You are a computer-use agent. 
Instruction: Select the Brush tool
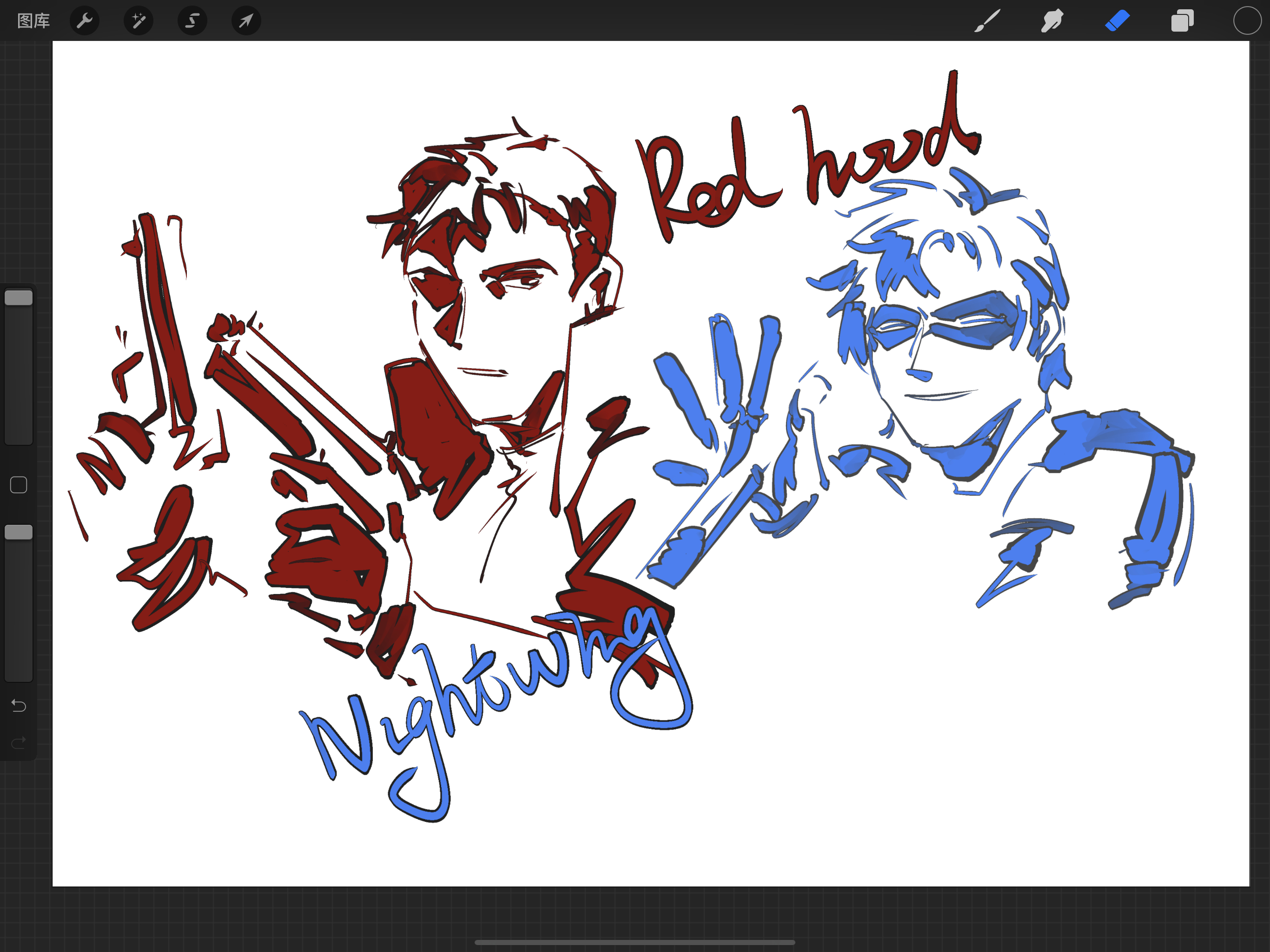[x=987, y=21]
